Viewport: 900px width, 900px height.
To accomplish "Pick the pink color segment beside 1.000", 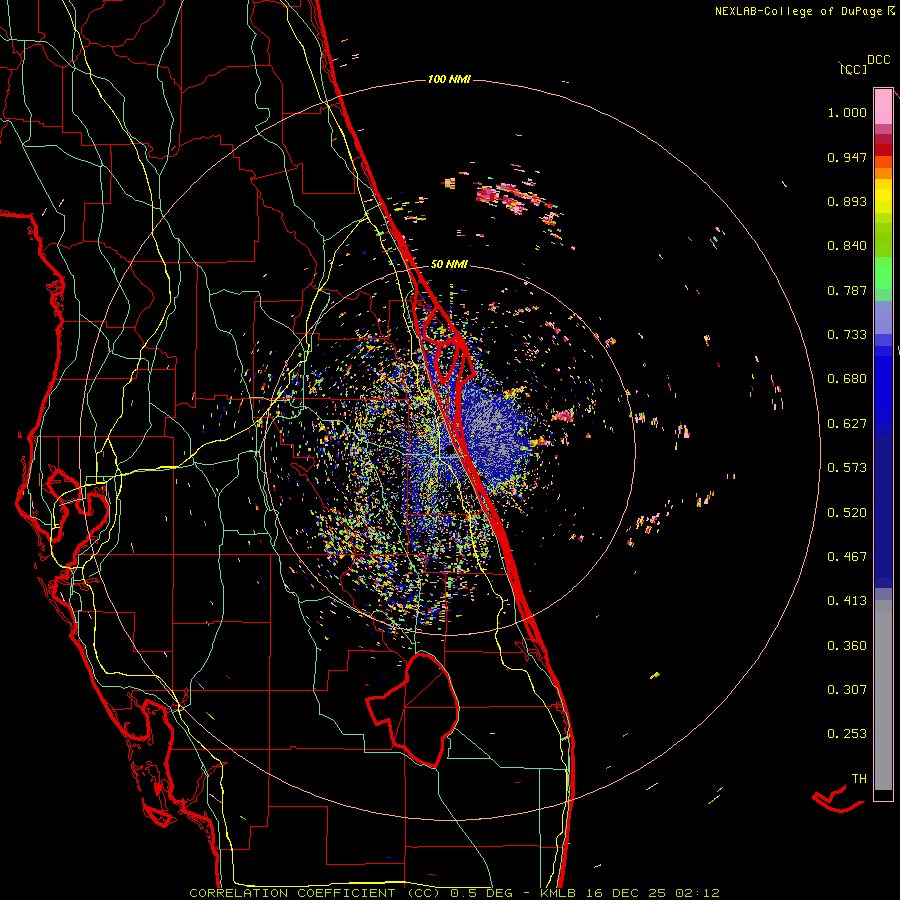I will [x=883, y=106].
